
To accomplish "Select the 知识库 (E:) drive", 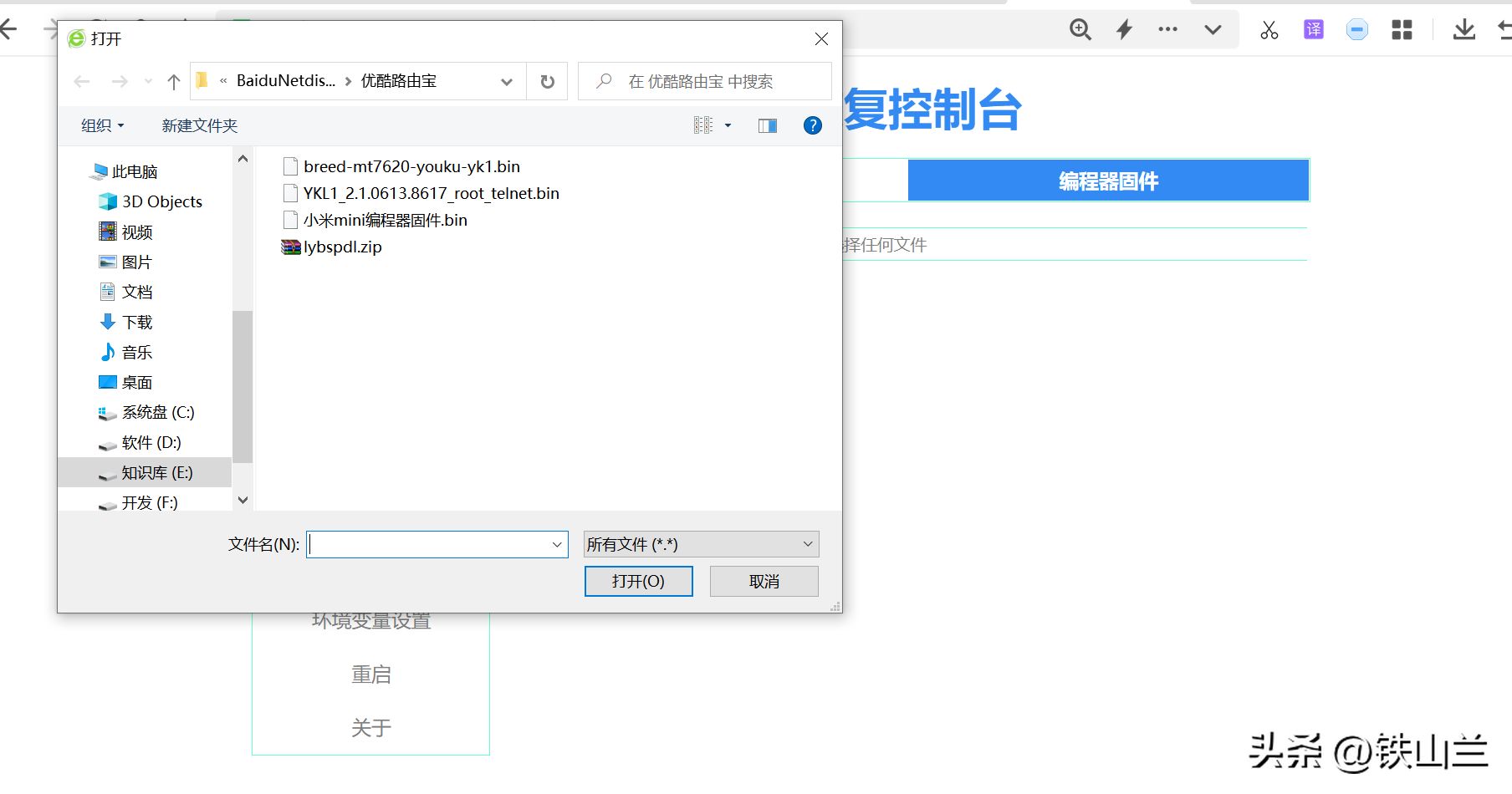I will (x=144, y=472).
